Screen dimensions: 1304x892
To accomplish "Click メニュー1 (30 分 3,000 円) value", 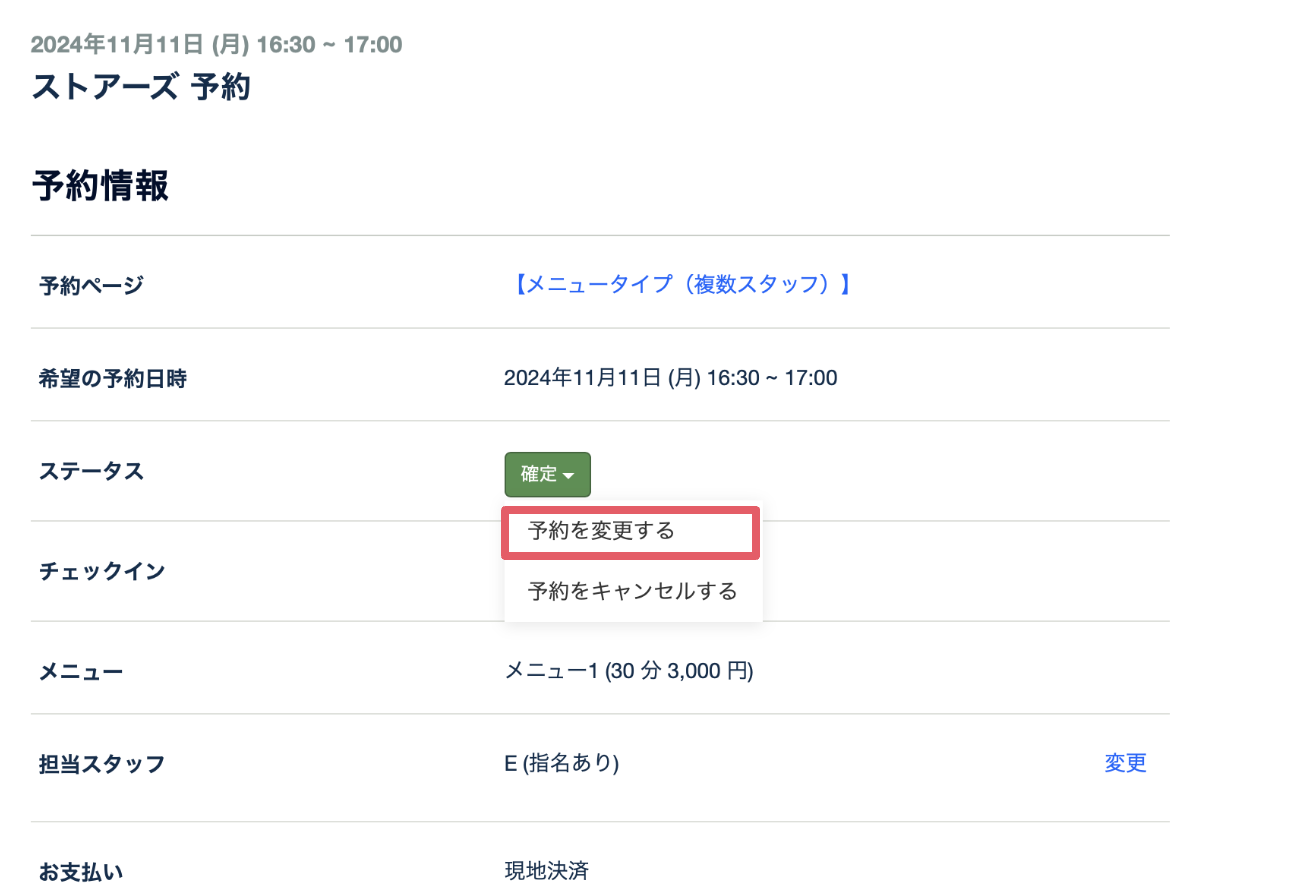I will click(x=629, y=671).
